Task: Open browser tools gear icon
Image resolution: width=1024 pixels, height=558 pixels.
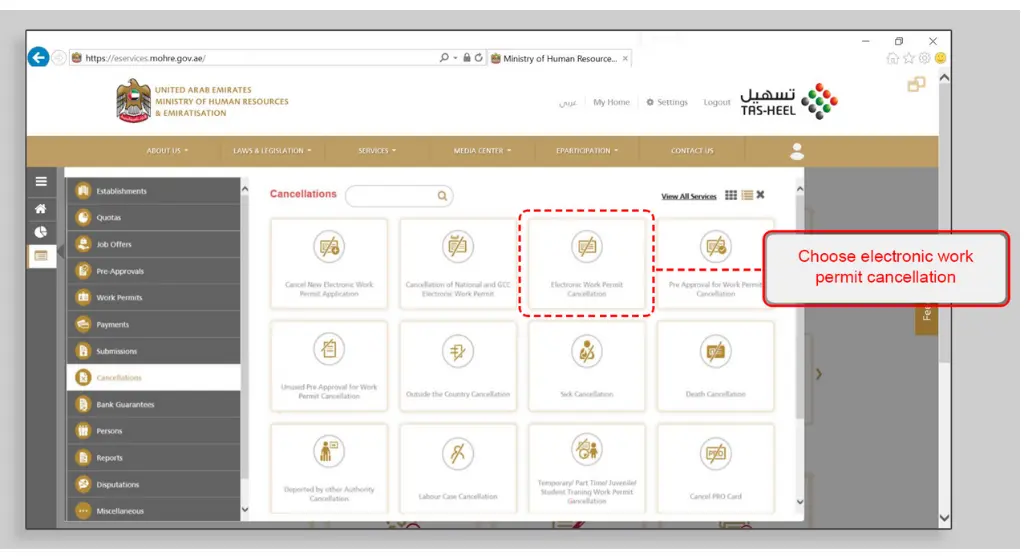Action: [x=924, y=58]
